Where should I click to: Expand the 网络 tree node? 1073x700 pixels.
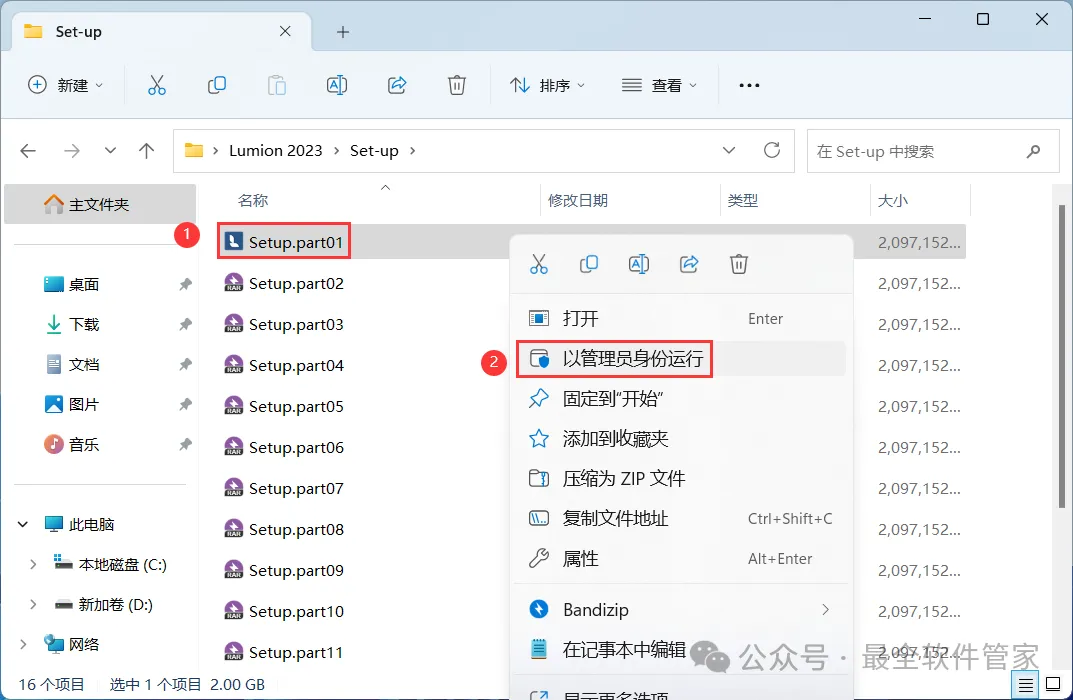point(23,644)
